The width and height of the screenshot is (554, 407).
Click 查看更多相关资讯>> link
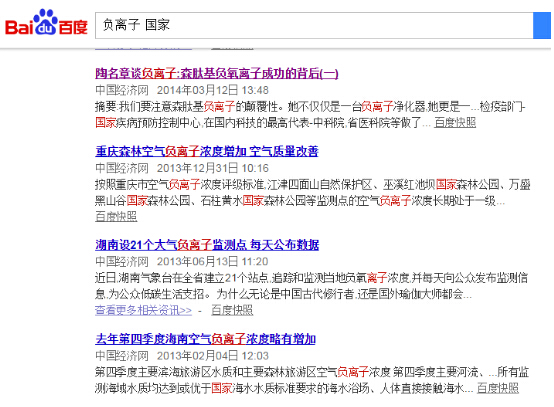click(x=143, y=310)
